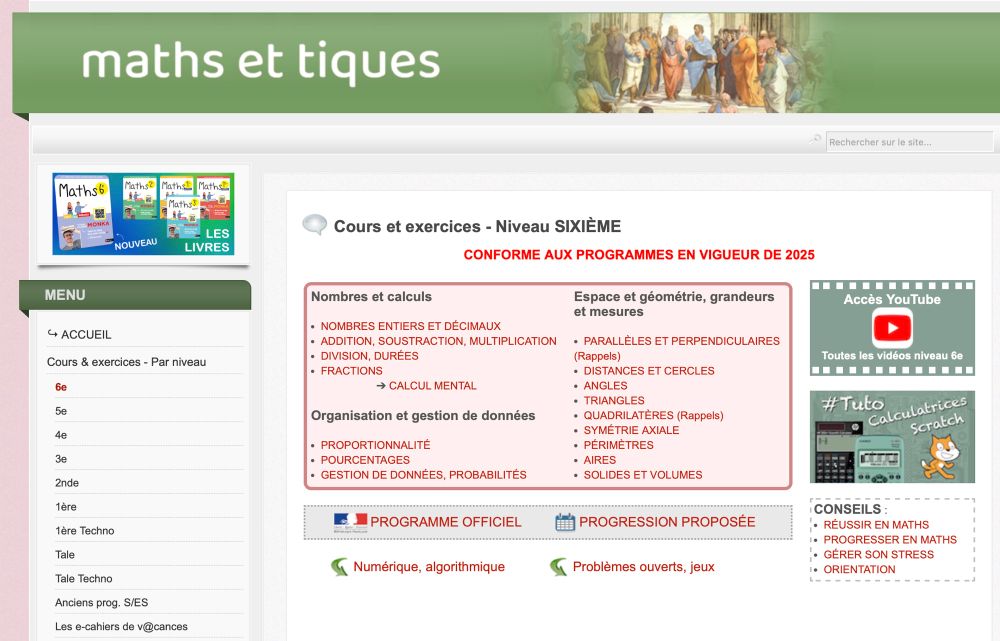Open QUADRILATÈRES (Rappels) lesson
Screen dimensions: 1000x641
point(654,415)
